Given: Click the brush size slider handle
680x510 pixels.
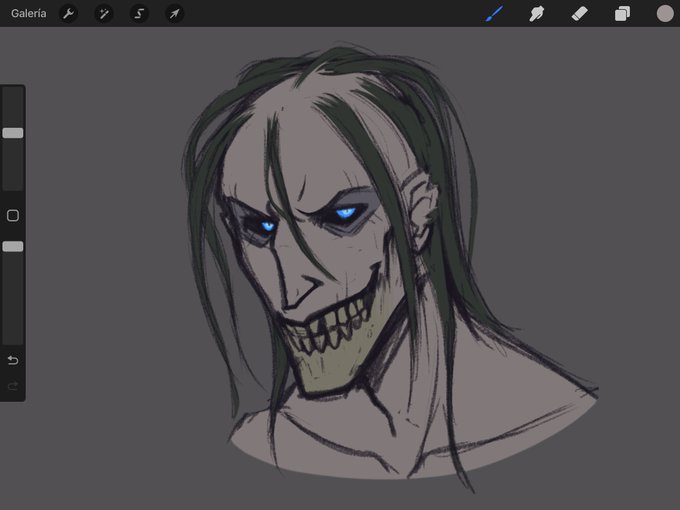Looking at the screenshot, I should click(x=13, y=133).
